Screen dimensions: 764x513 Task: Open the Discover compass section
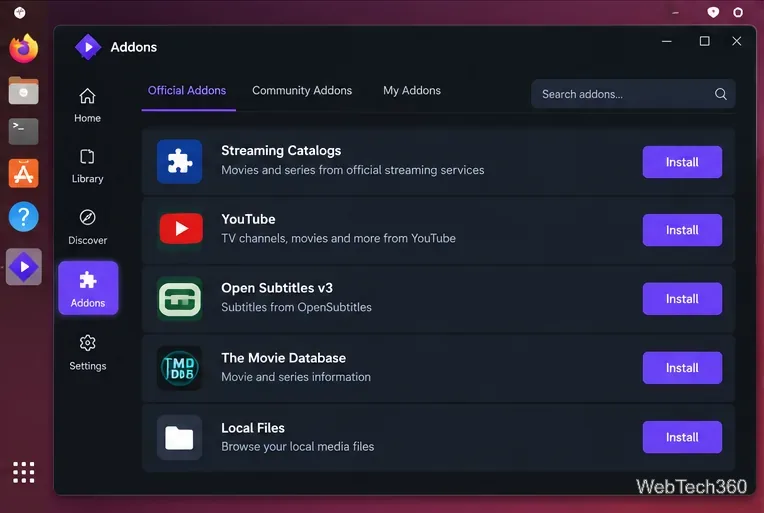pyautogui.click(x=87, y=227)
